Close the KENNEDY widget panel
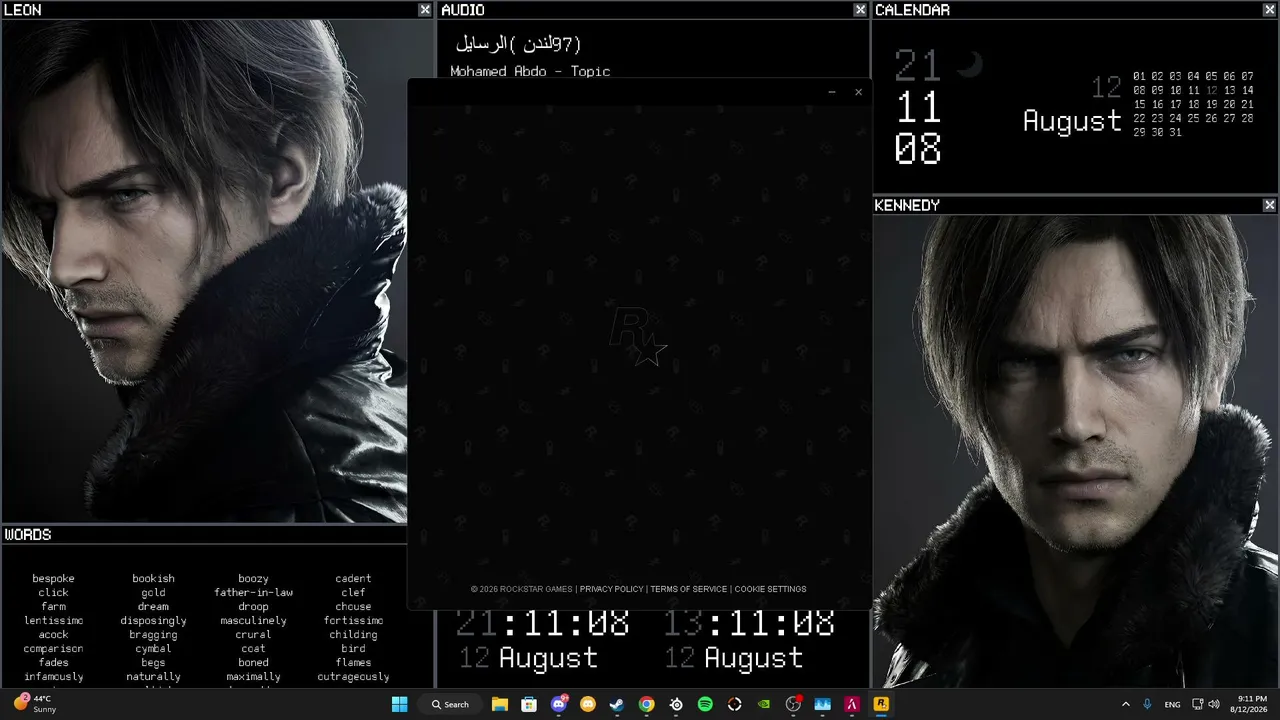1280x720 pixels. [1270, 205]
